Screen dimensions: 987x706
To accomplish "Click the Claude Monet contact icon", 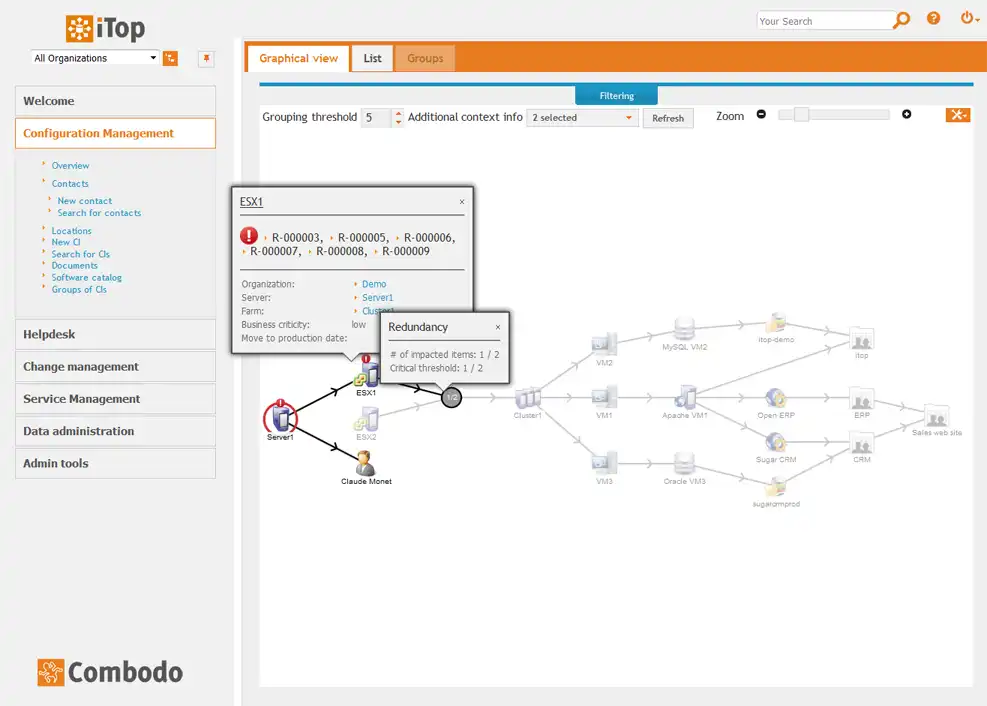I will (x=364, y=463).
